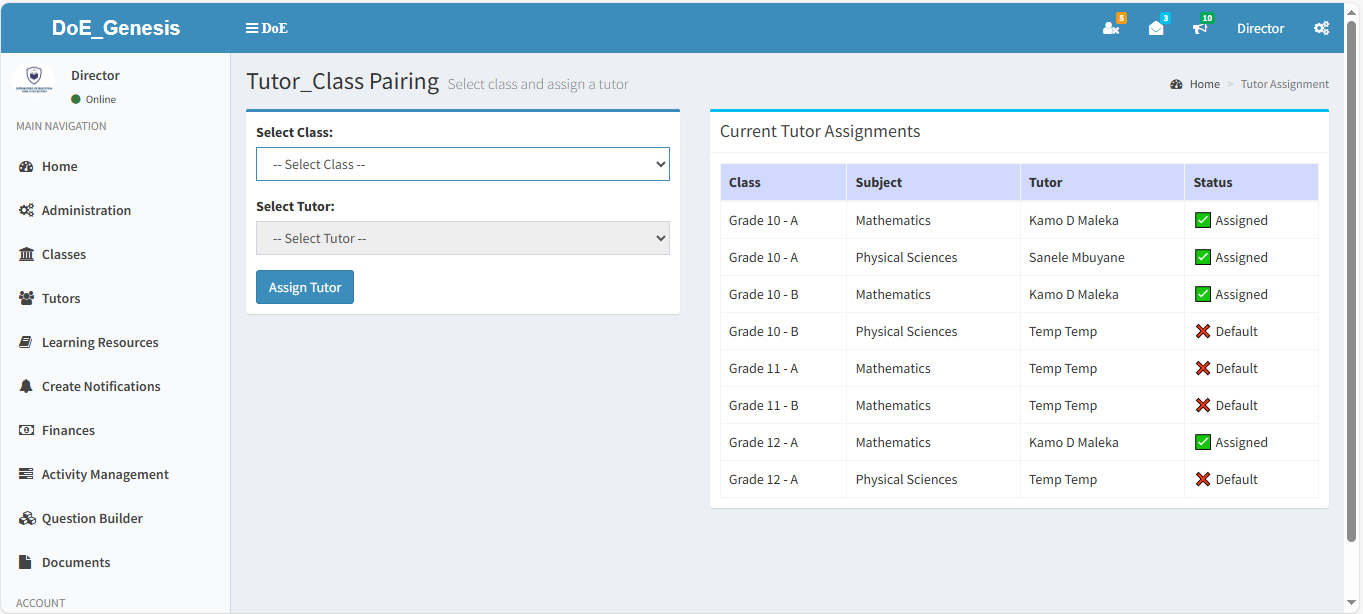Open the Select Tutor dropdown
Screen dimensions: 1363x614
pos(462,238)
